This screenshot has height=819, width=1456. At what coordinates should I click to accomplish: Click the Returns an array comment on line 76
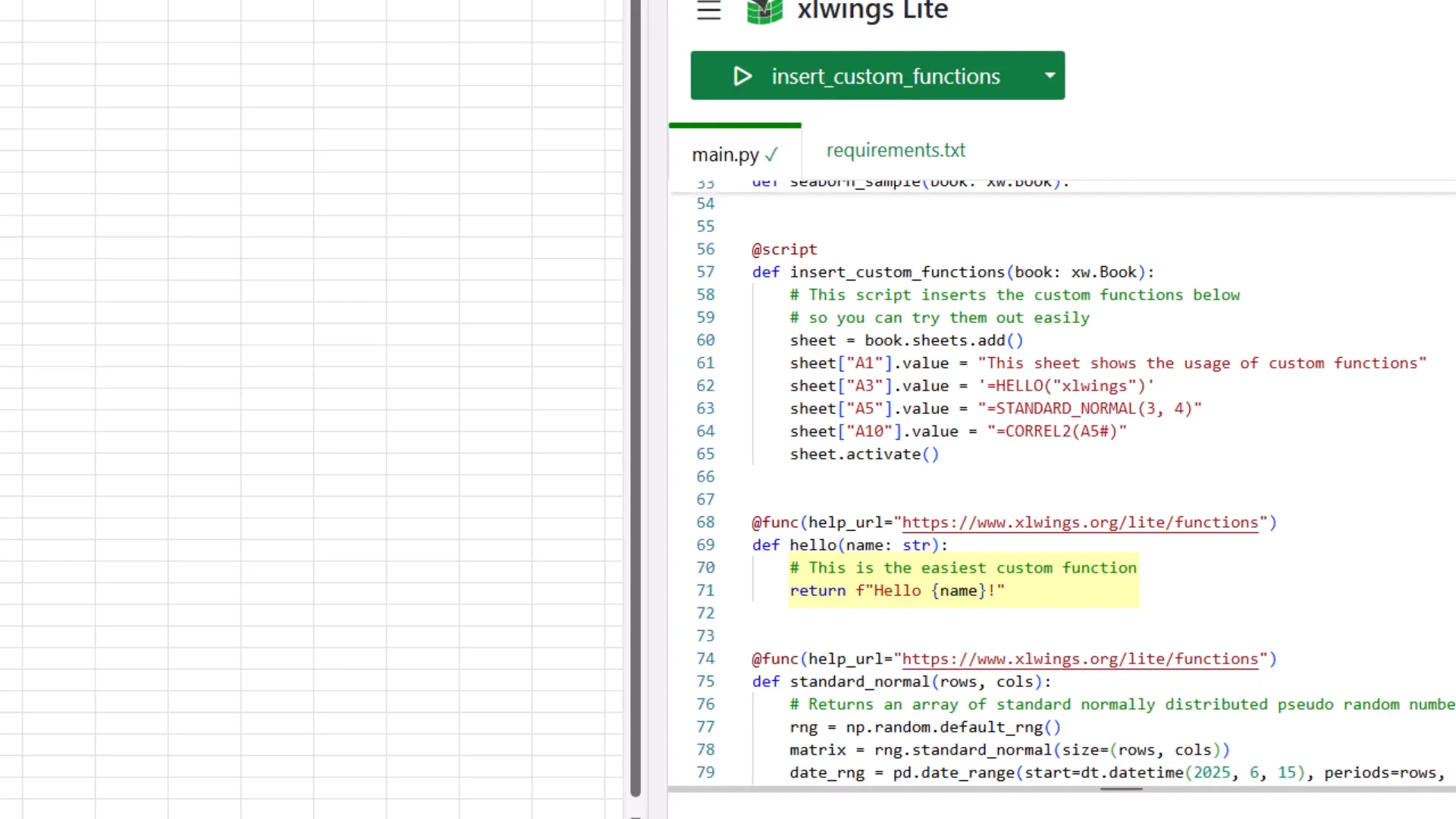[x=1122, y=704]
